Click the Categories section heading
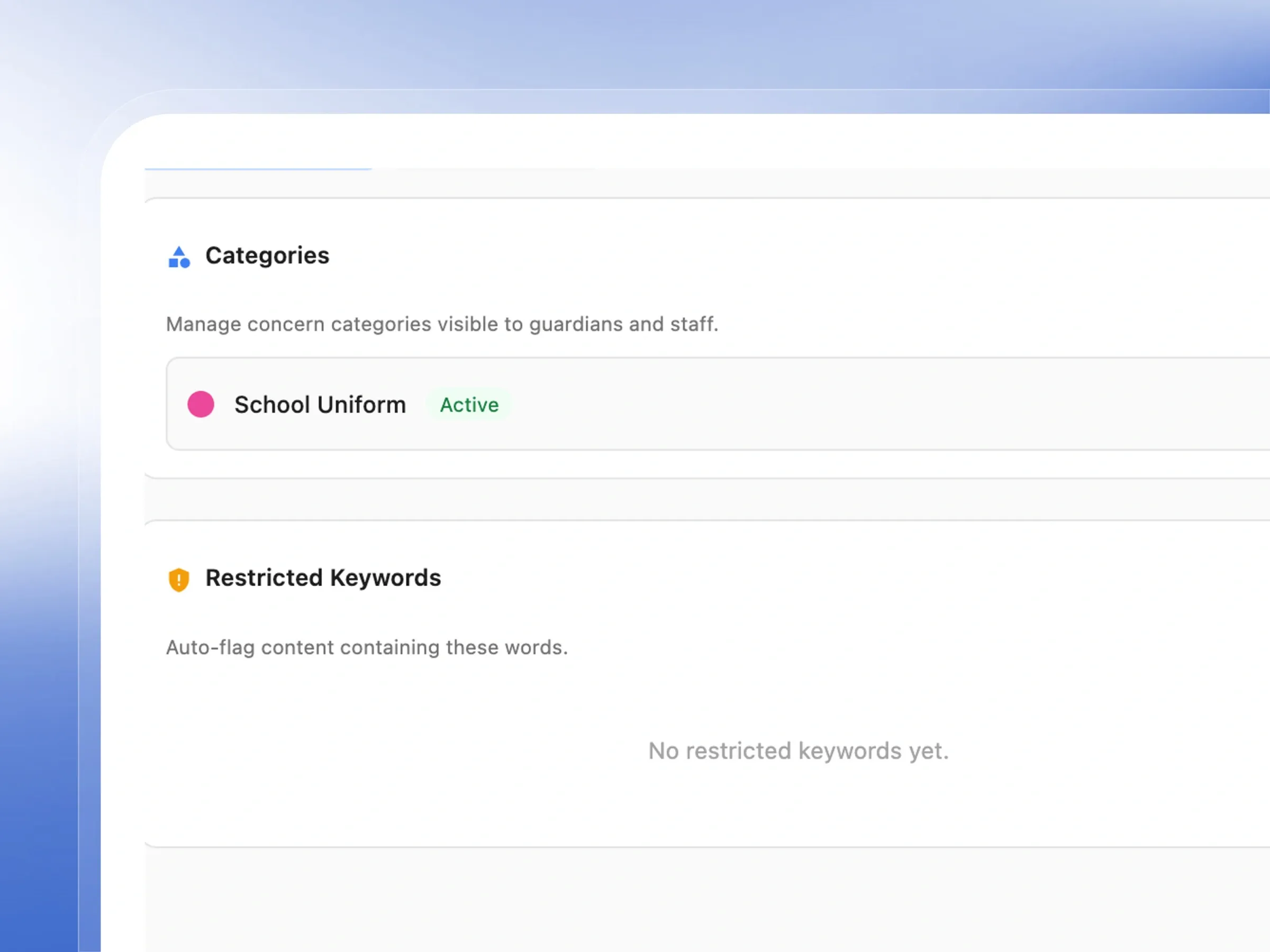 coord(268,255)
